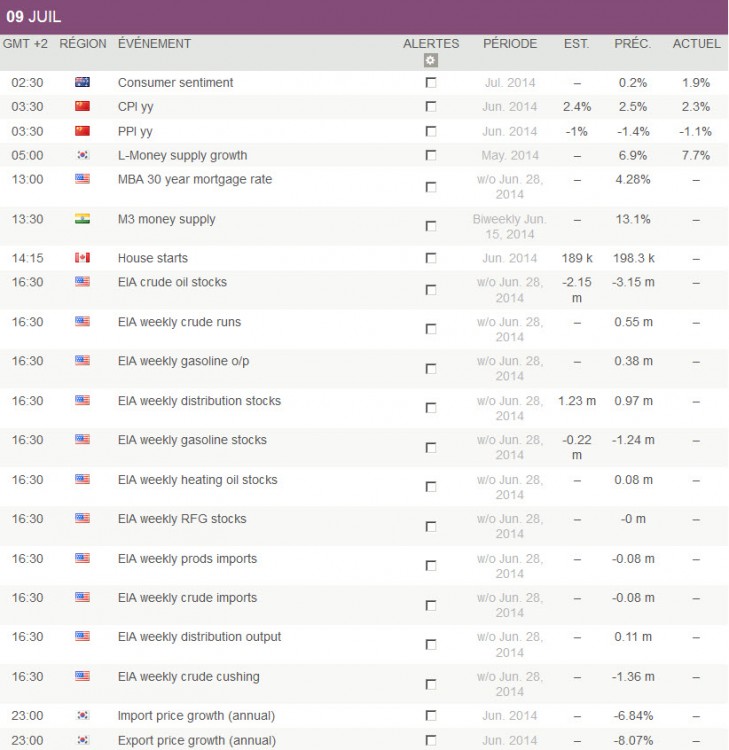Check the alert box for PPI yy

(431, 131)
